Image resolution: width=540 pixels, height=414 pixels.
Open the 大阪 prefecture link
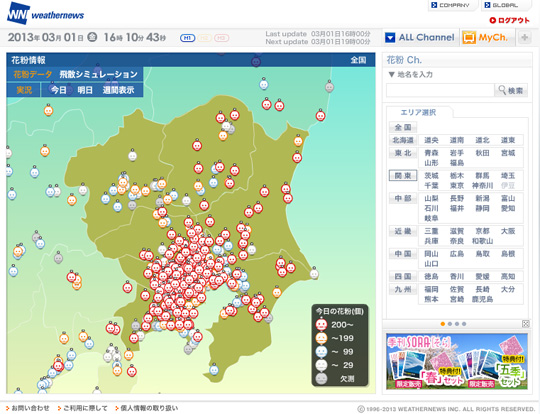(x=508, y=231)
